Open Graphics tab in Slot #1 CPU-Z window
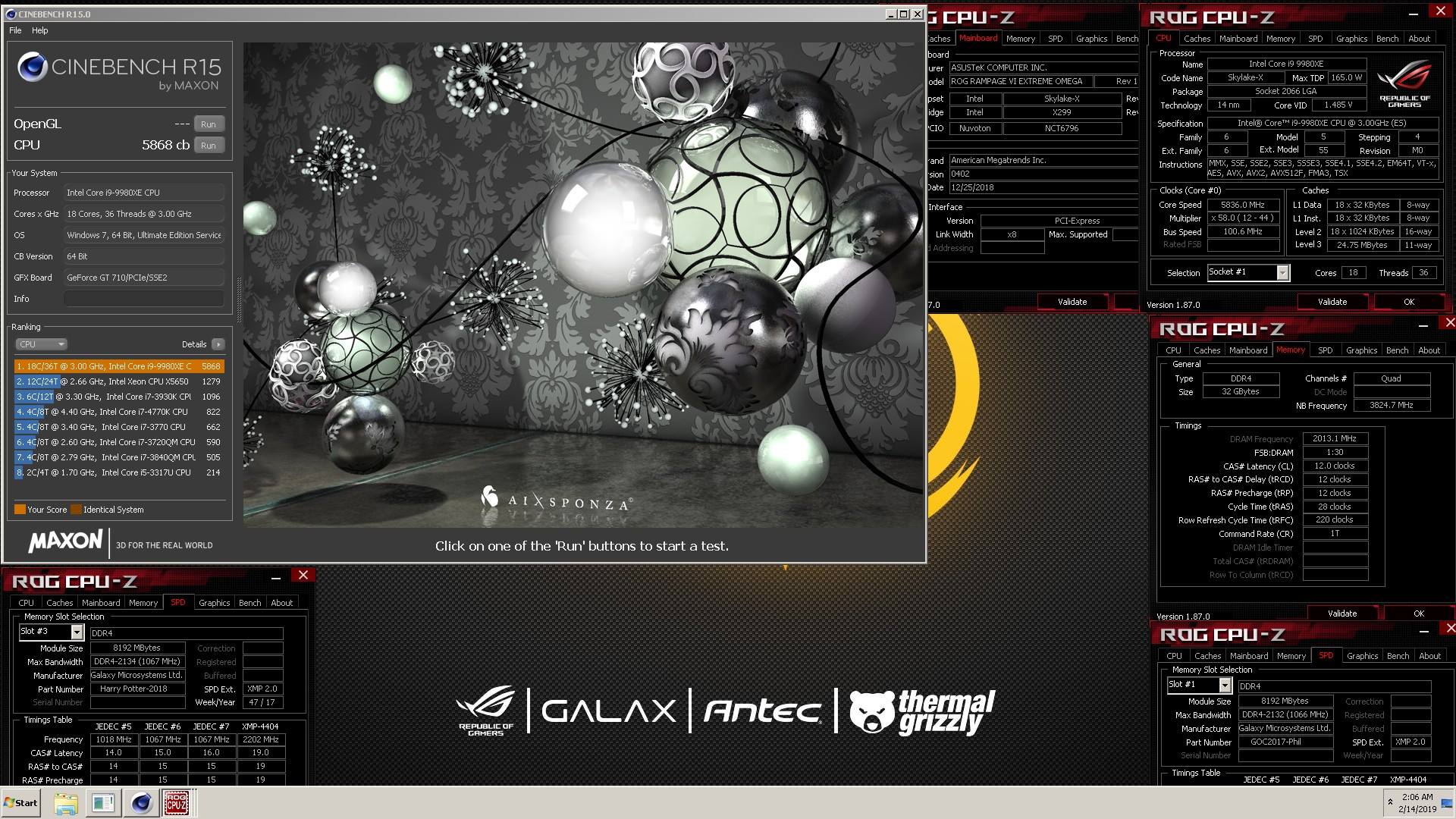Image resolution: width=1456 pixels, height=819 pixels. click(1363, 656)
